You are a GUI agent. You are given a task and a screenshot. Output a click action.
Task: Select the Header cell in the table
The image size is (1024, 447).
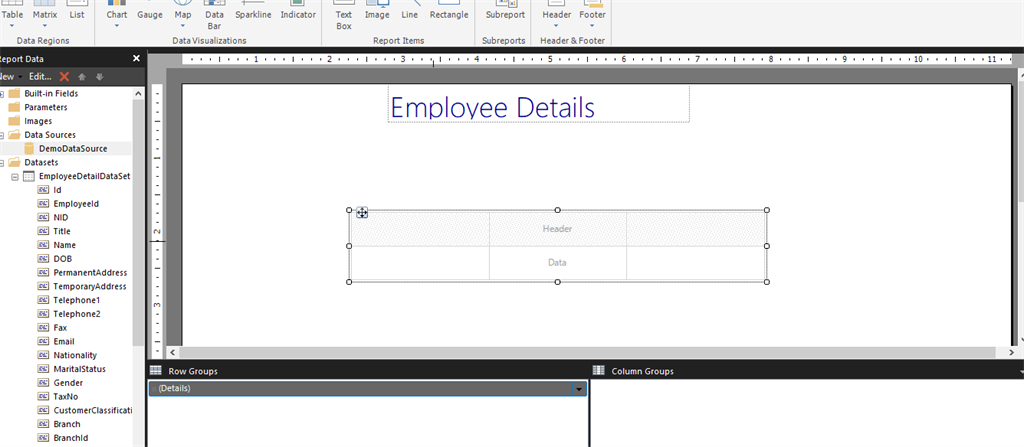[557, 229]
